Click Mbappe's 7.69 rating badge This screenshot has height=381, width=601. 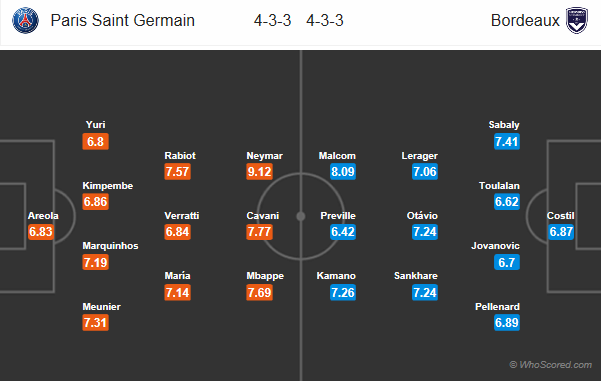259,292
